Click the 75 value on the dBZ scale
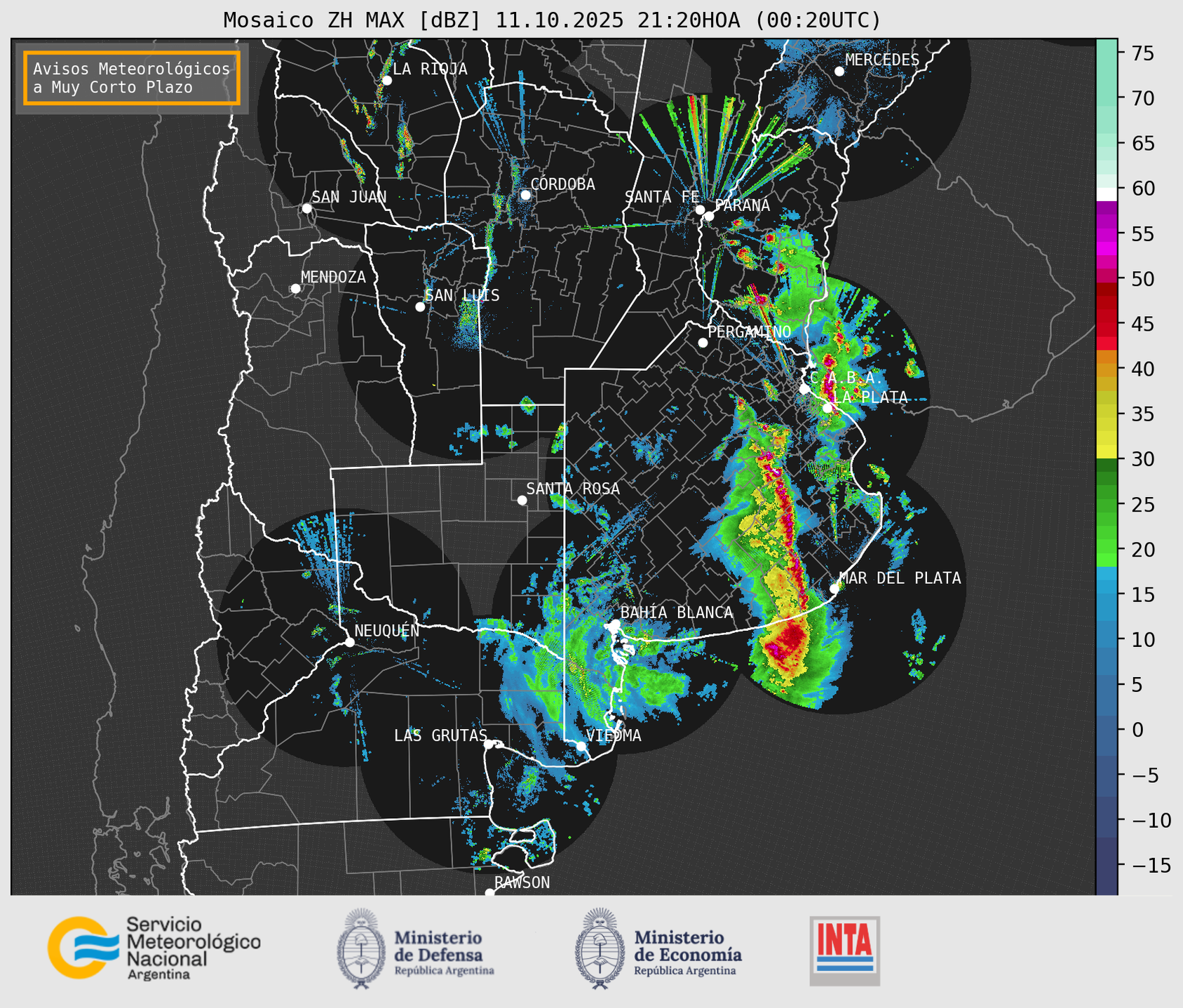 1143,53
